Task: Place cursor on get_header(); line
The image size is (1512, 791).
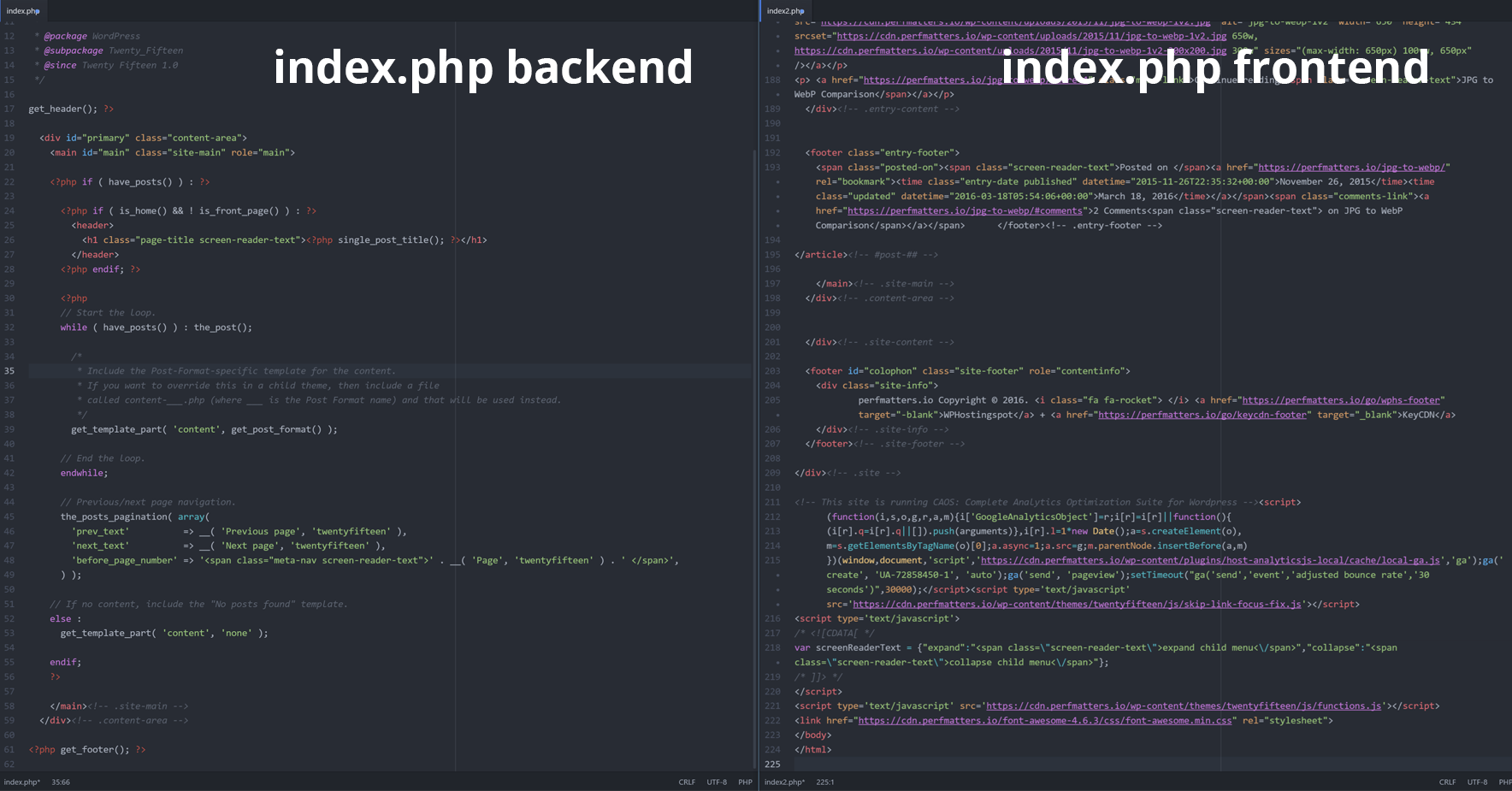Action: [x=71, y=109]
